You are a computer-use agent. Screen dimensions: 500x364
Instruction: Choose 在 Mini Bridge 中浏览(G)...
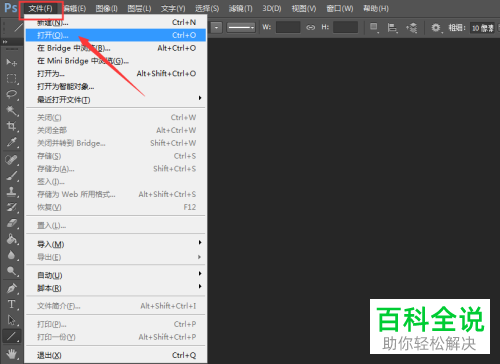pyautogui.click(x=116, y=61)
